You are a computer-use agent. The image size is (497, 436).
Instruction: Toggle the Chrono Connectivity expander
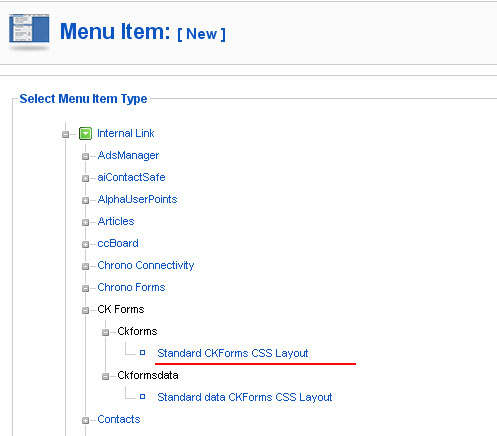coord(85,266)
